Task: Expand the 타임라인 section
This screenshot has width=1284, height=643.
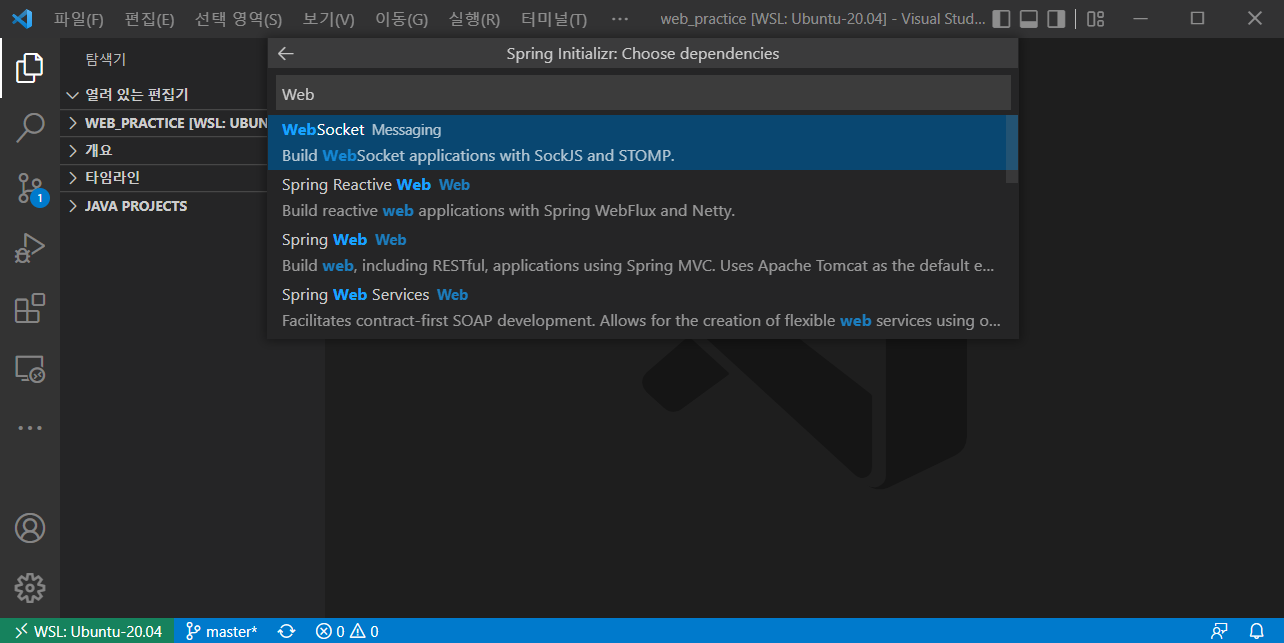Action: (x=163, y=177)
